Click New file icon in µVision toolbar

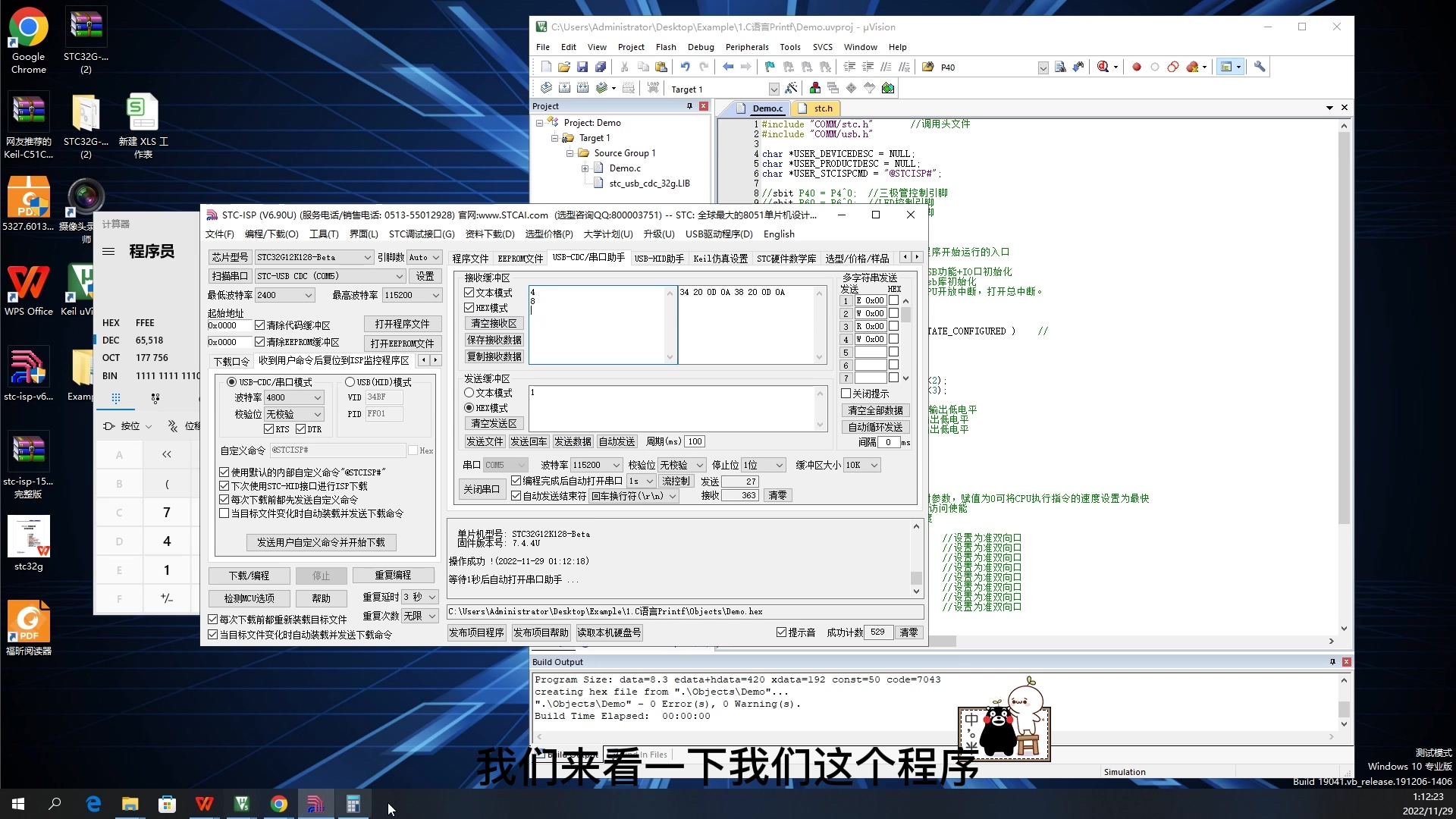tap(546, 67)
